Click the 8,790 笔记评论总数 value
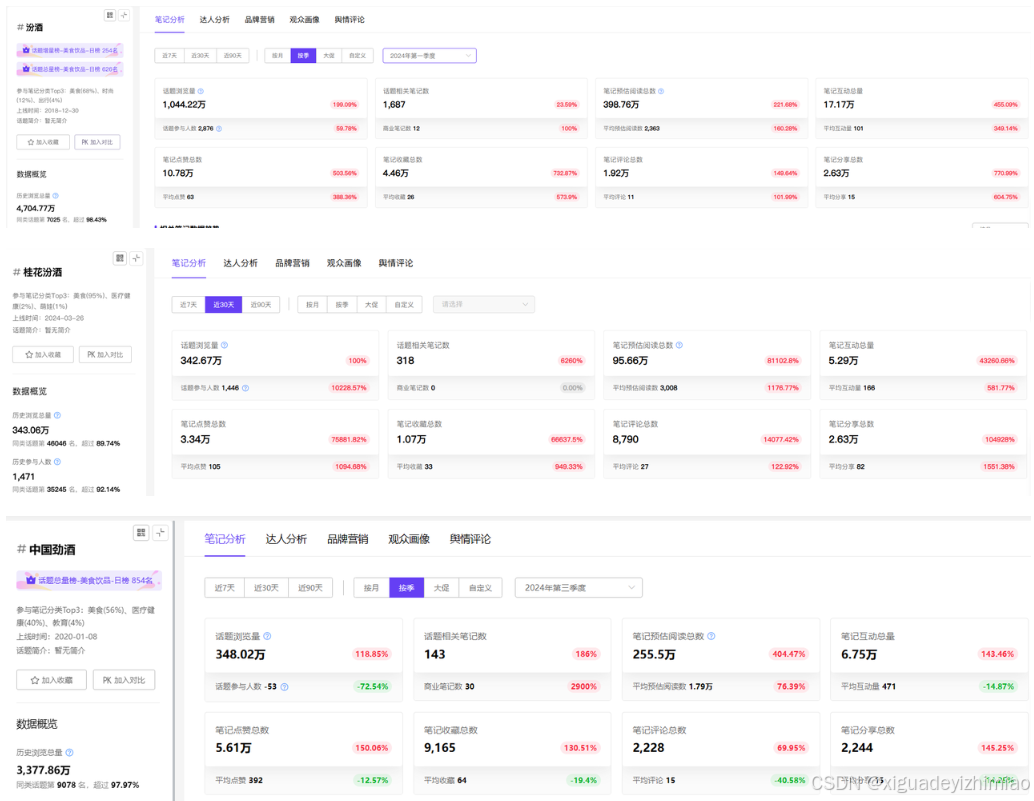 point(625,439)
